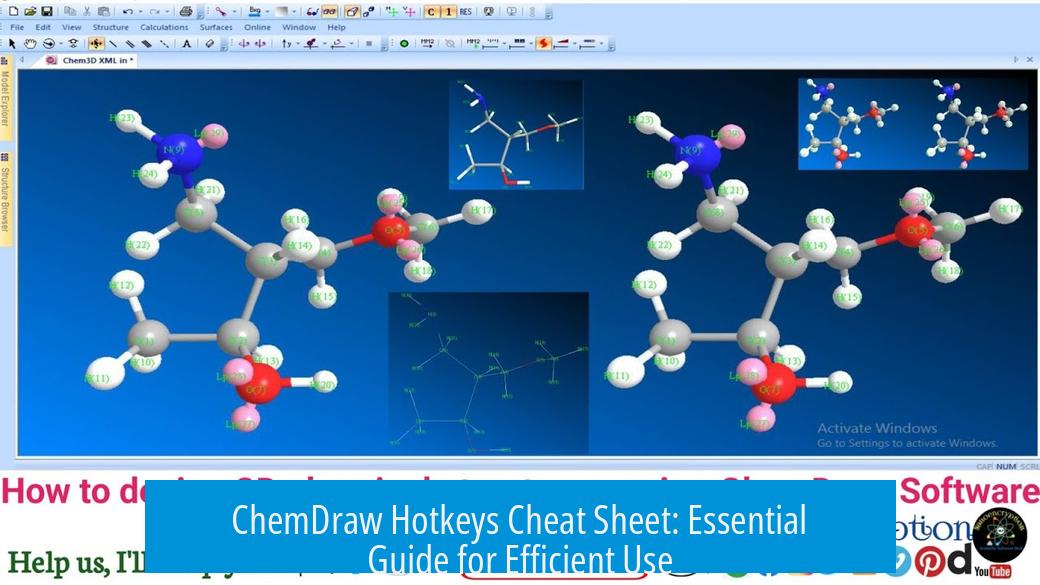Image resolution: width=1040 pixels, height=585 pixels.
Task: Expand rotate tool dropdown arrow
Action: coord(61,43)
